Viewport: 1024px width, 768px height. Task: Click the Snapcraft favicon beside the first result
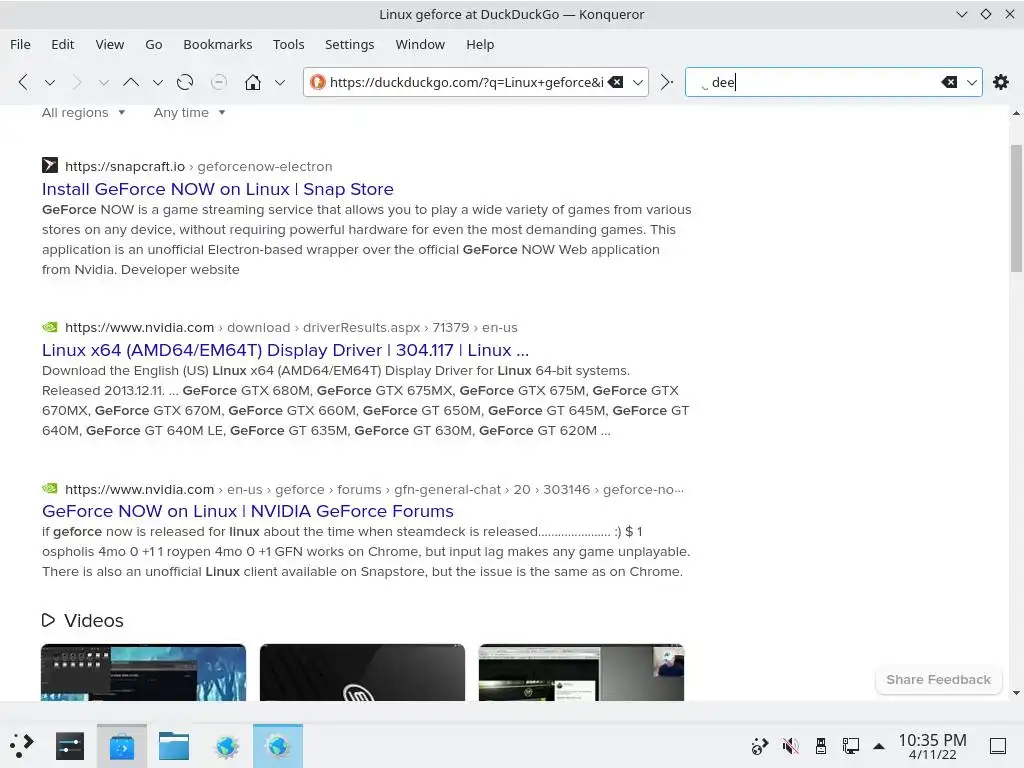50,165
